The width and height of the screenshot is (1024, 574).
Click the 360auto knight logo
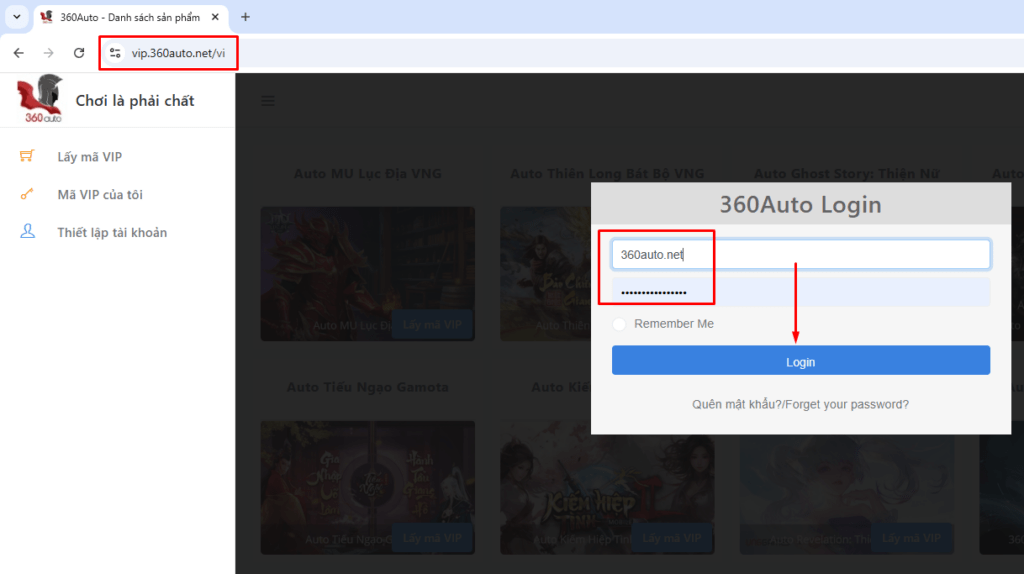[40, 99]
